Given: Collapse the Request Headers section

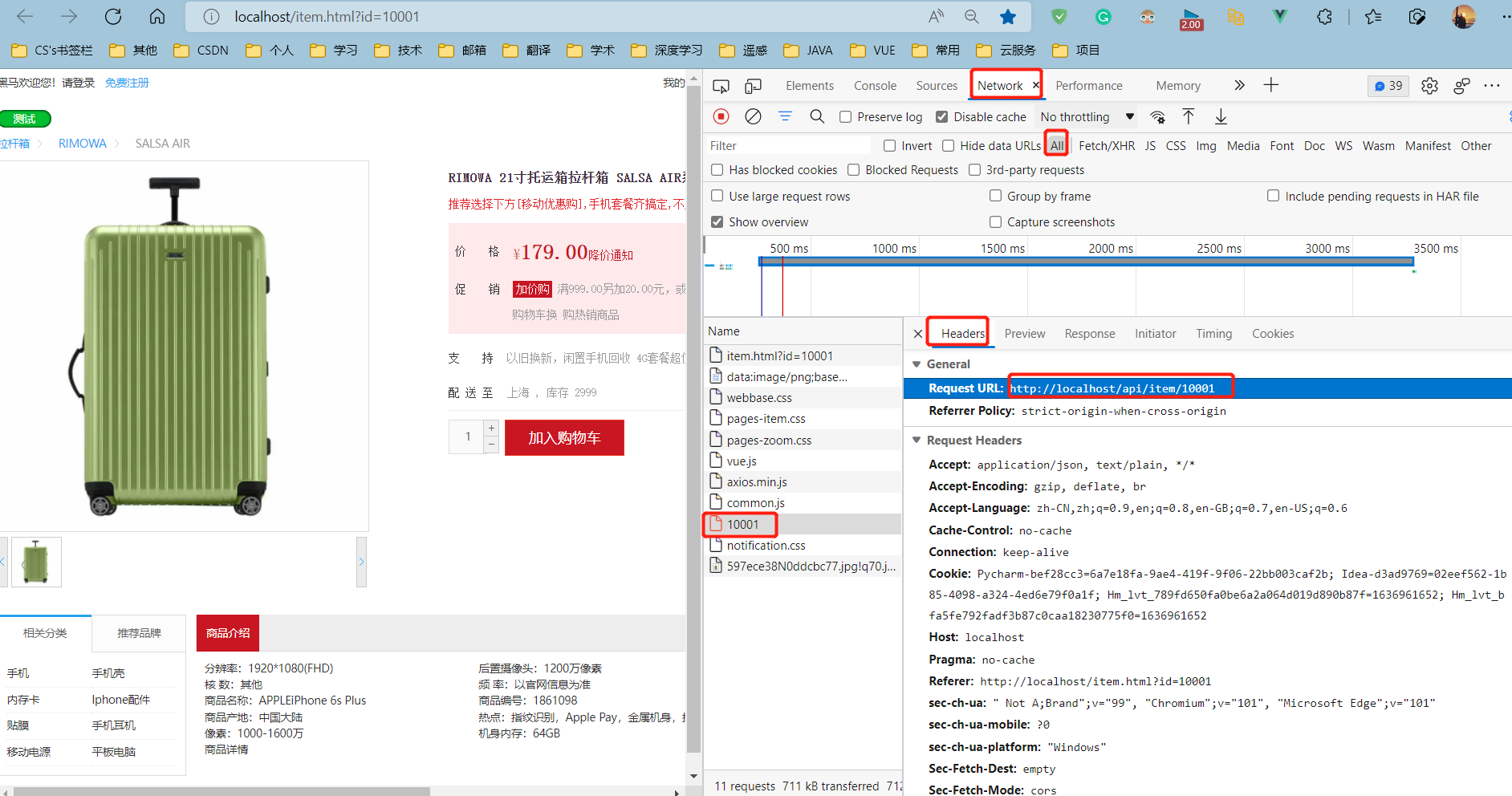Looking at the screenshot, I should point(917,441).
